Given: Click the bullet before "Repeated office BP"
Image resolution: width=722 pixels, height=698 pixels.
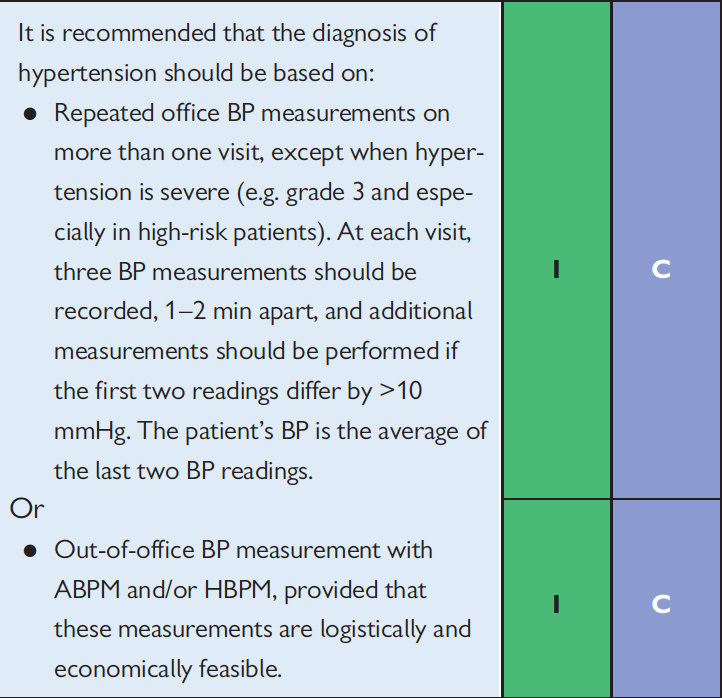Looking at the screenshot, I should tap(31, 114).
